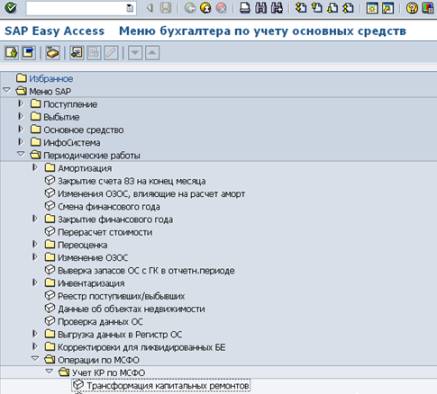The height and width of the screenshot is (394, 437).
Task: Select Трансформация капитальных ремонтов transaction
Action: [x=161, y=386]
